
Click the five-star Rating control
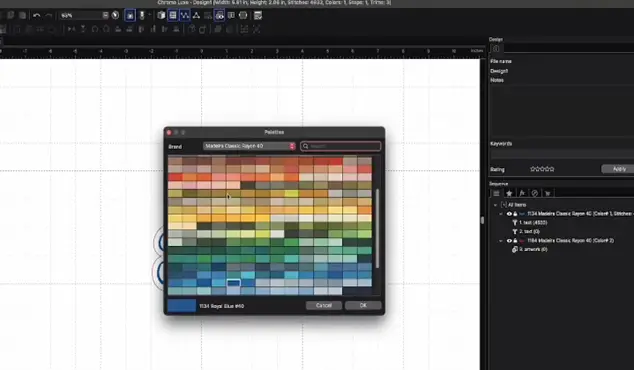pyautogui.click(x=542, y=169)
